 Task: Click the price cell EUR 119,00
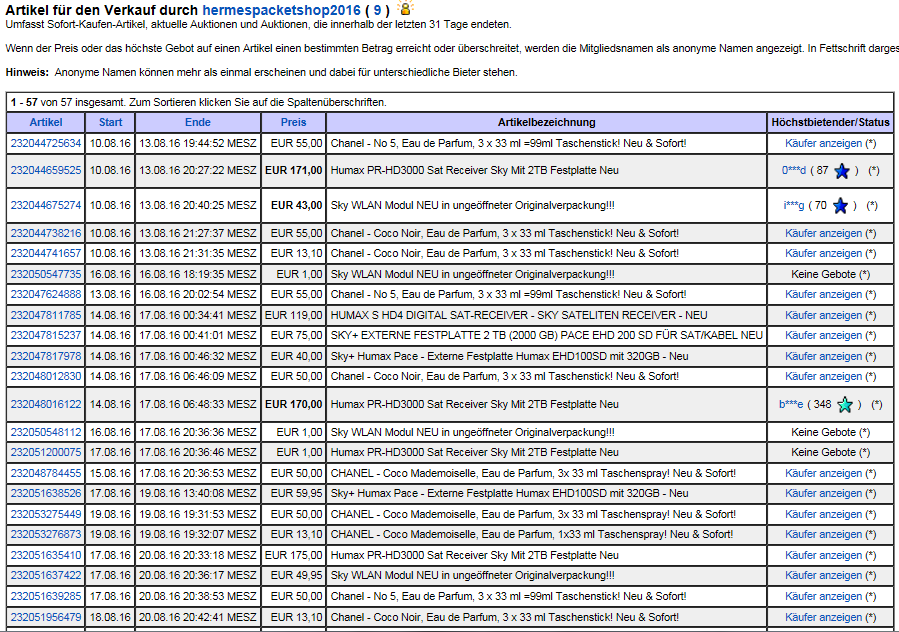tap(294, 315)
